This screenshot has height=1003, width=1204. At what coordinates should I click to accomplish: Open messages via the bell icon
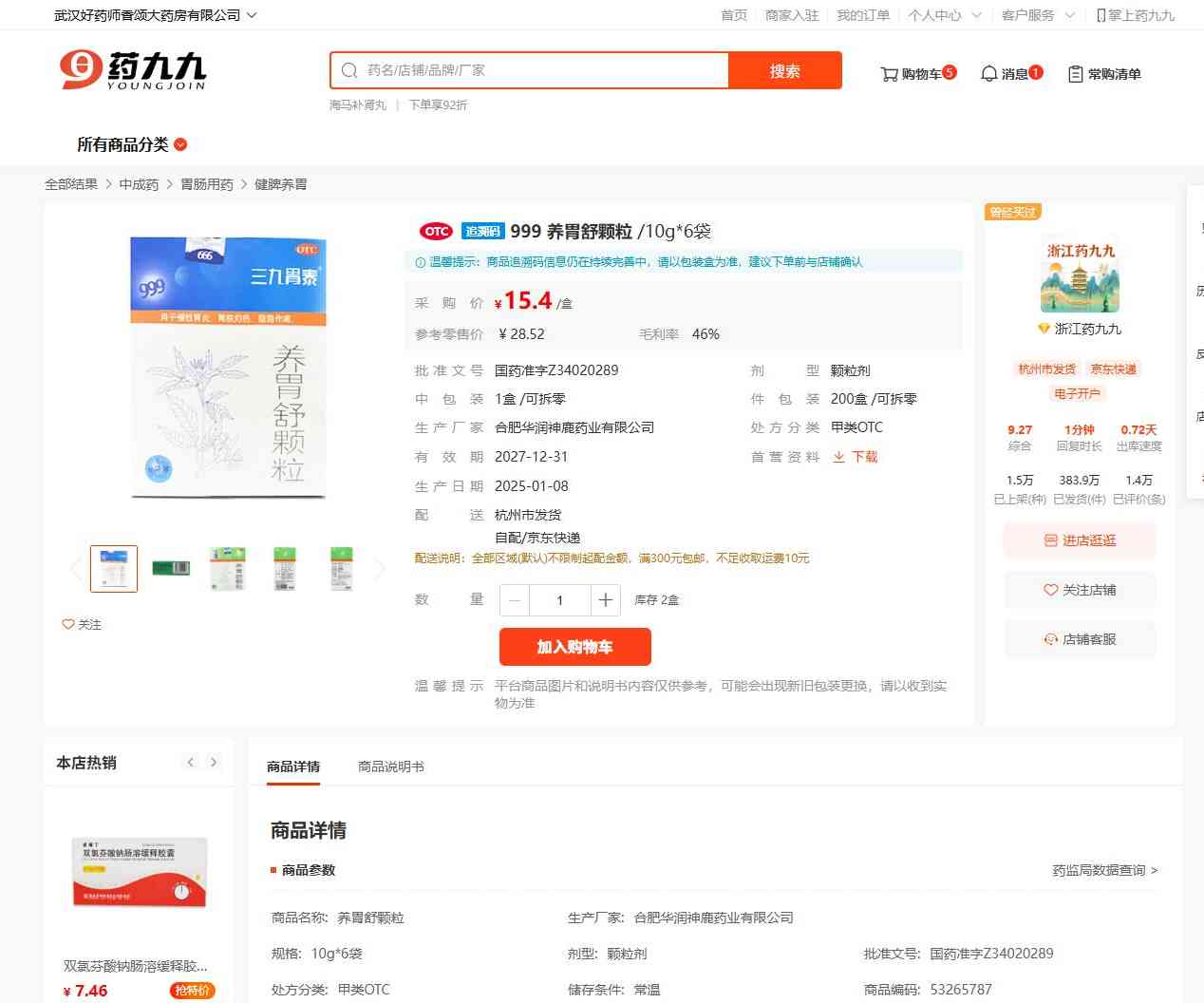(x=988, y=74)
